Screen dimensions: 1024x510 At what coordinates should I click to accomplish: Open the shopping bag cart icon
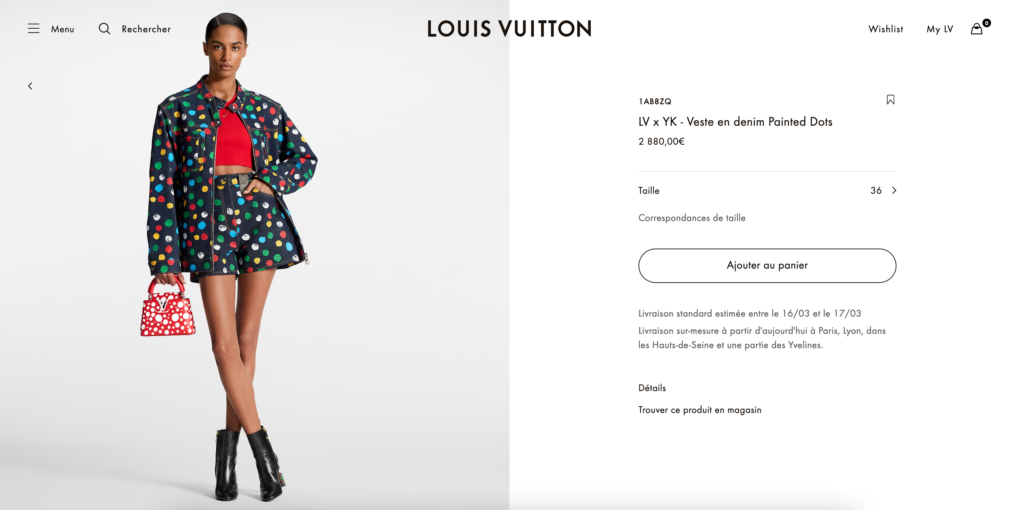[976, 29]
